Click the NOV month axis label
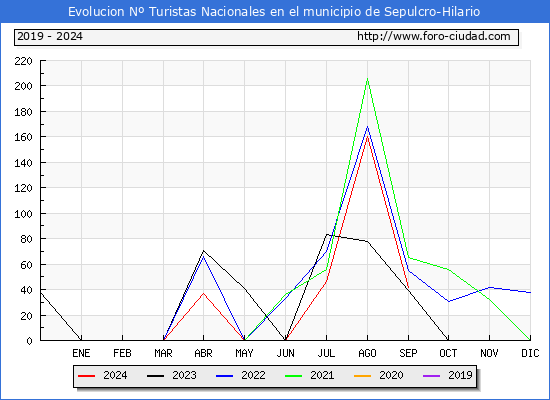 coord(489,353)
